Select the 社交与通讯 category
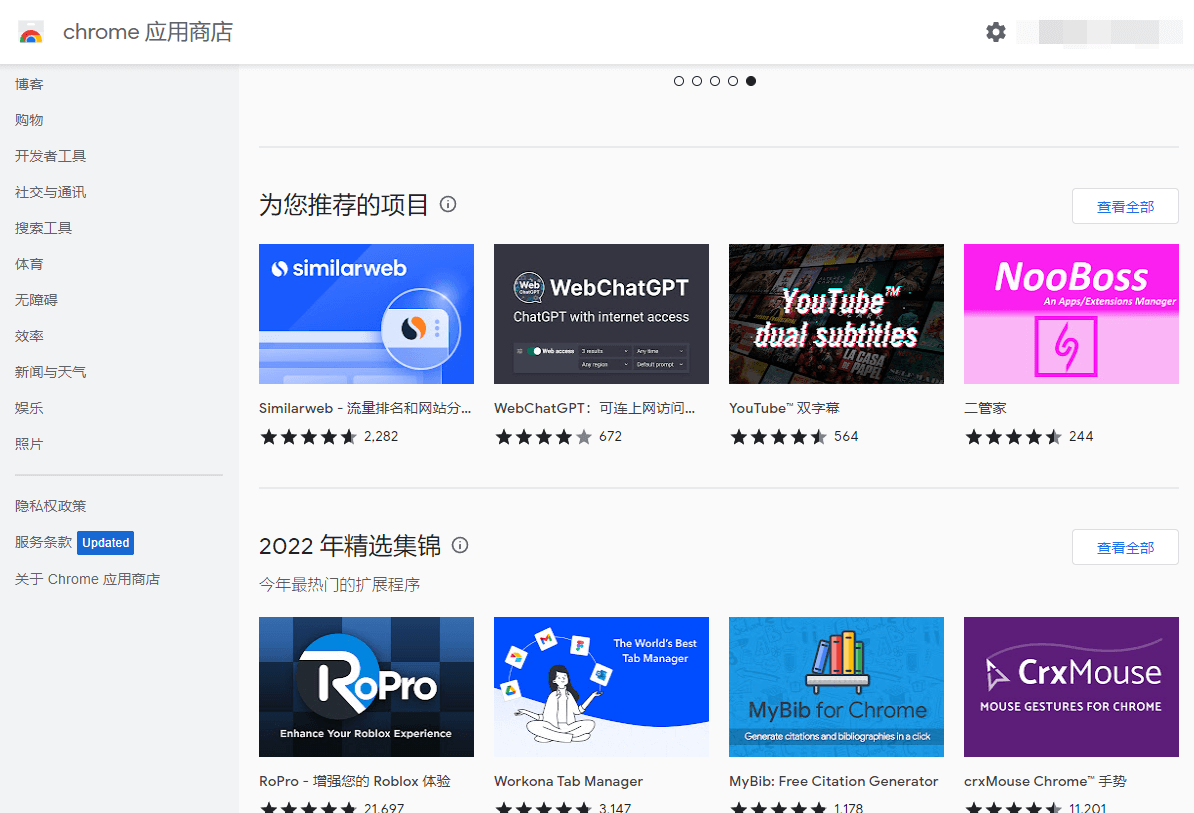 click(x=50, y=192)
